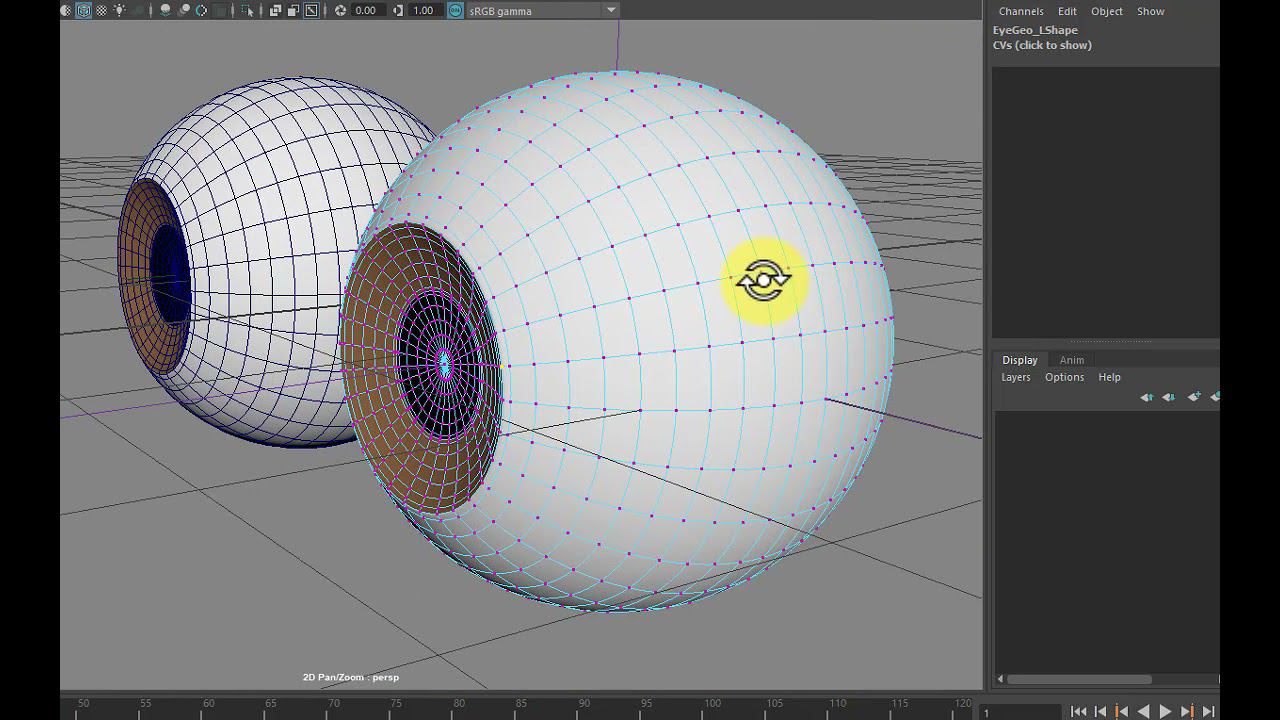The height and width of the screenshot is (720, 1280).
Task: Click the gamma icon beside 1.00
Action: [398, 10]
